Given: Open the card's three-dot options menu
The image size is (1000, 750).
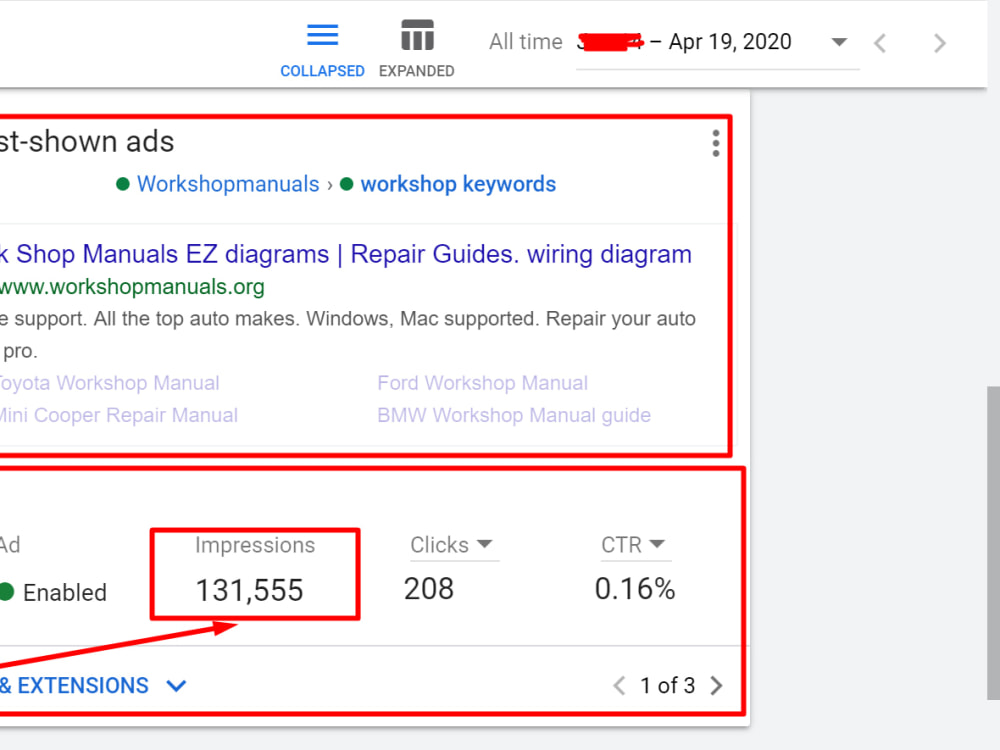Looking at the screenshot, I should tap(716, 143).
